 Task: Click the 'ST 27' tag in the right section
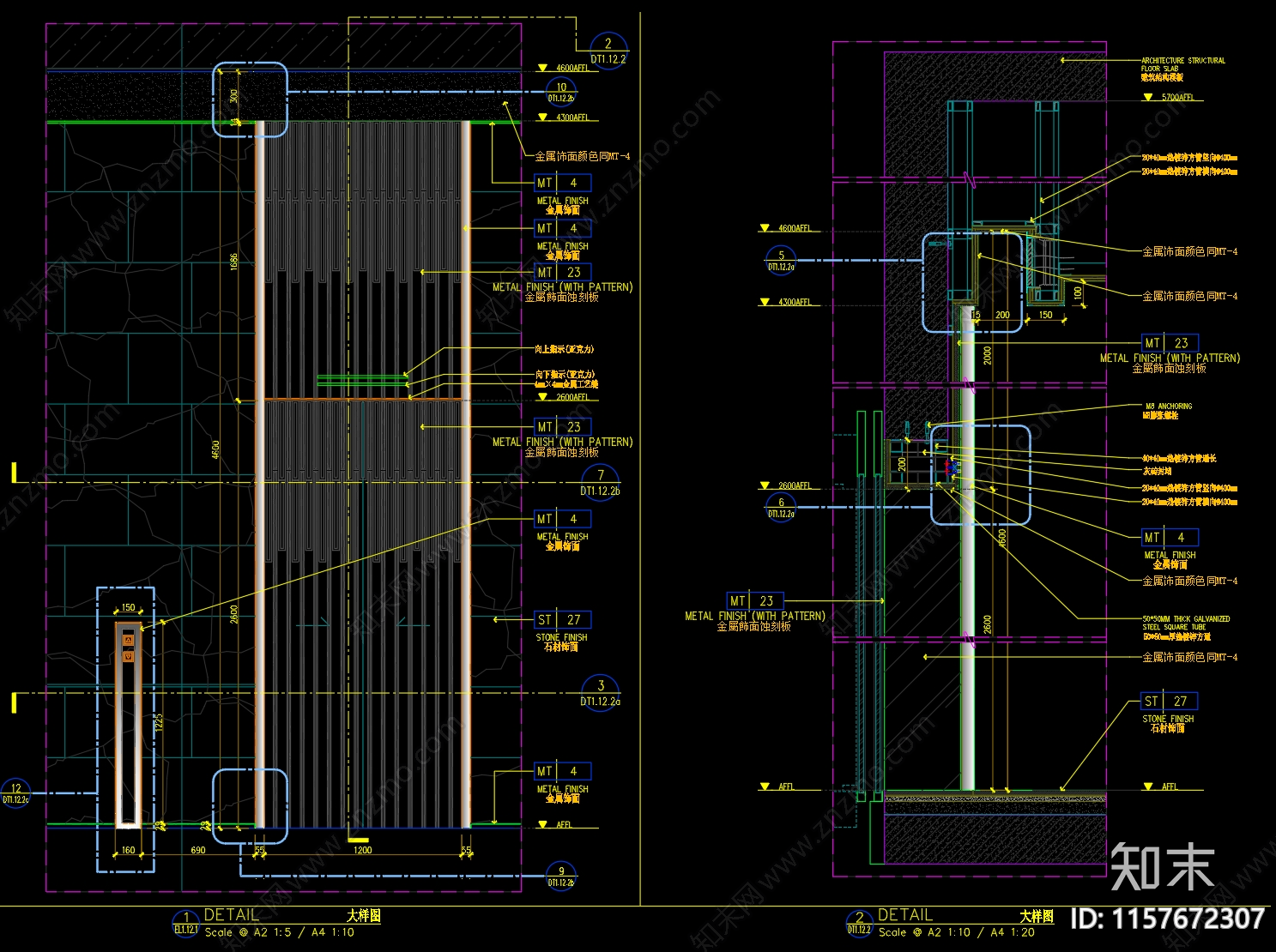pos(1169,701)
